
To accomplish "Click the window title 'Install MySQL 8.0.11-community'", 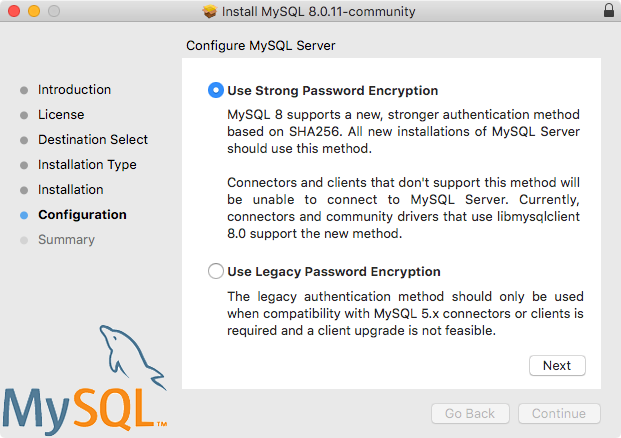I will point(319,11).
